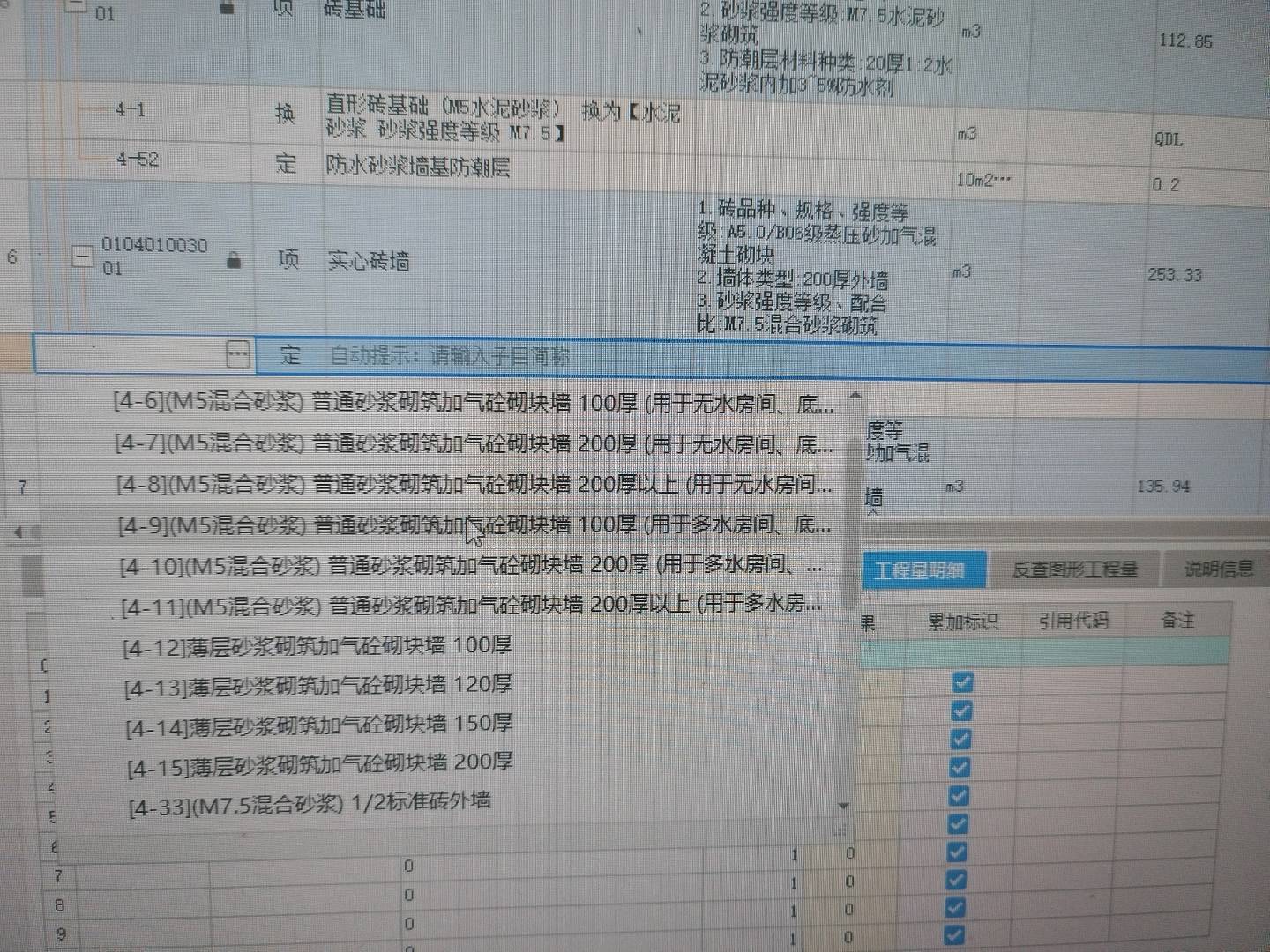Choose [4-9] 加气砼砌块墙 100厚 多水房间

(x=474, y=524)
